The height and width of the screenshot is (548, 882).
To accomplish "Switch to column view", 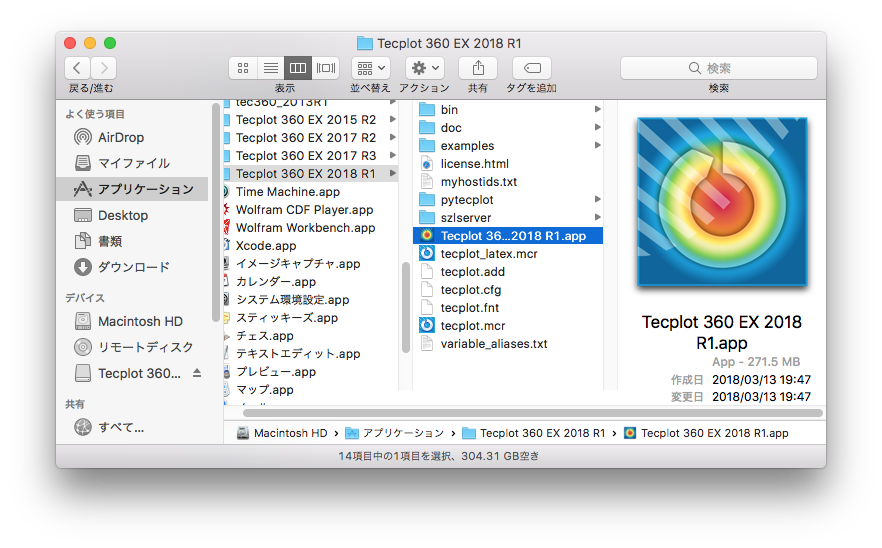I will 298,68.
